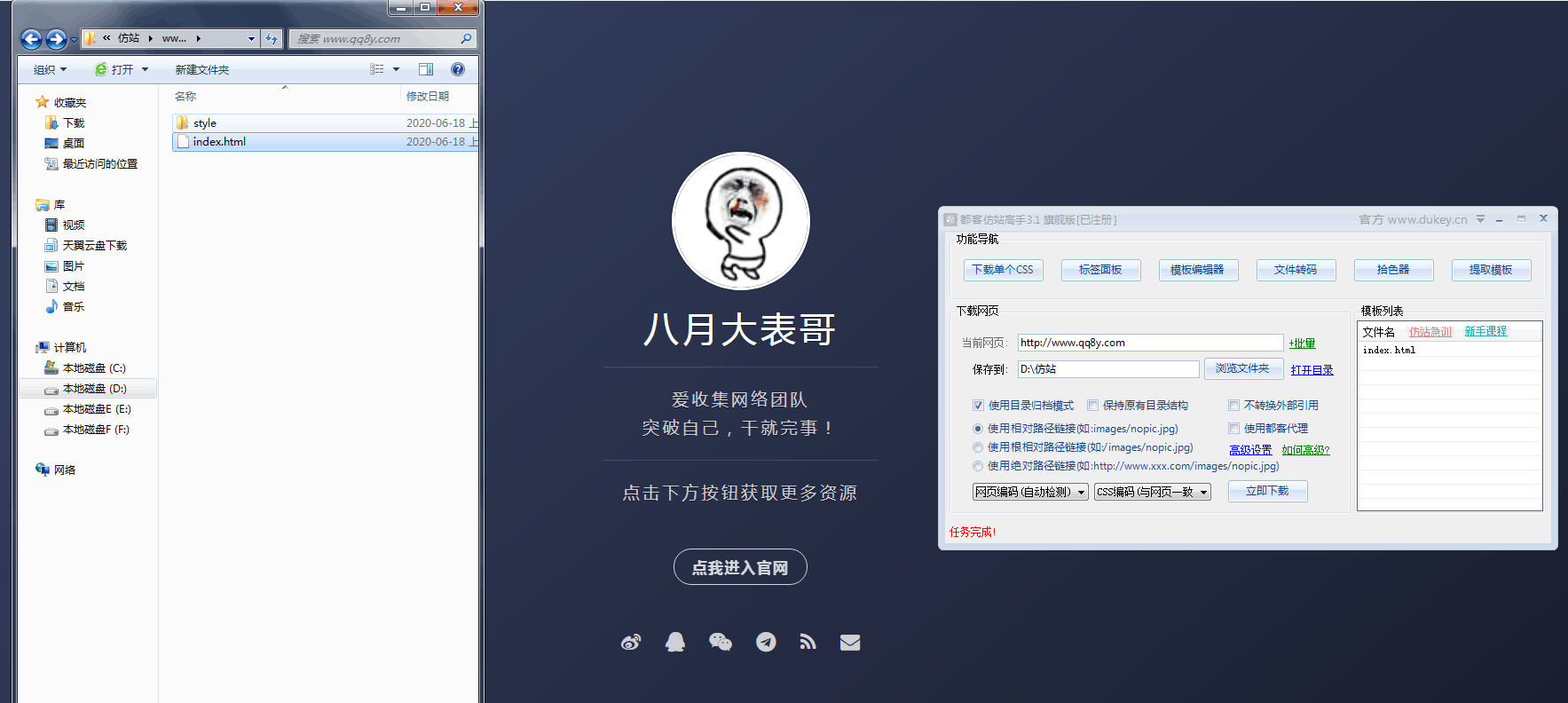1568x703 pixels.
Task: Check 使用目录归档模式 checkbox
Action: point(978,405)
